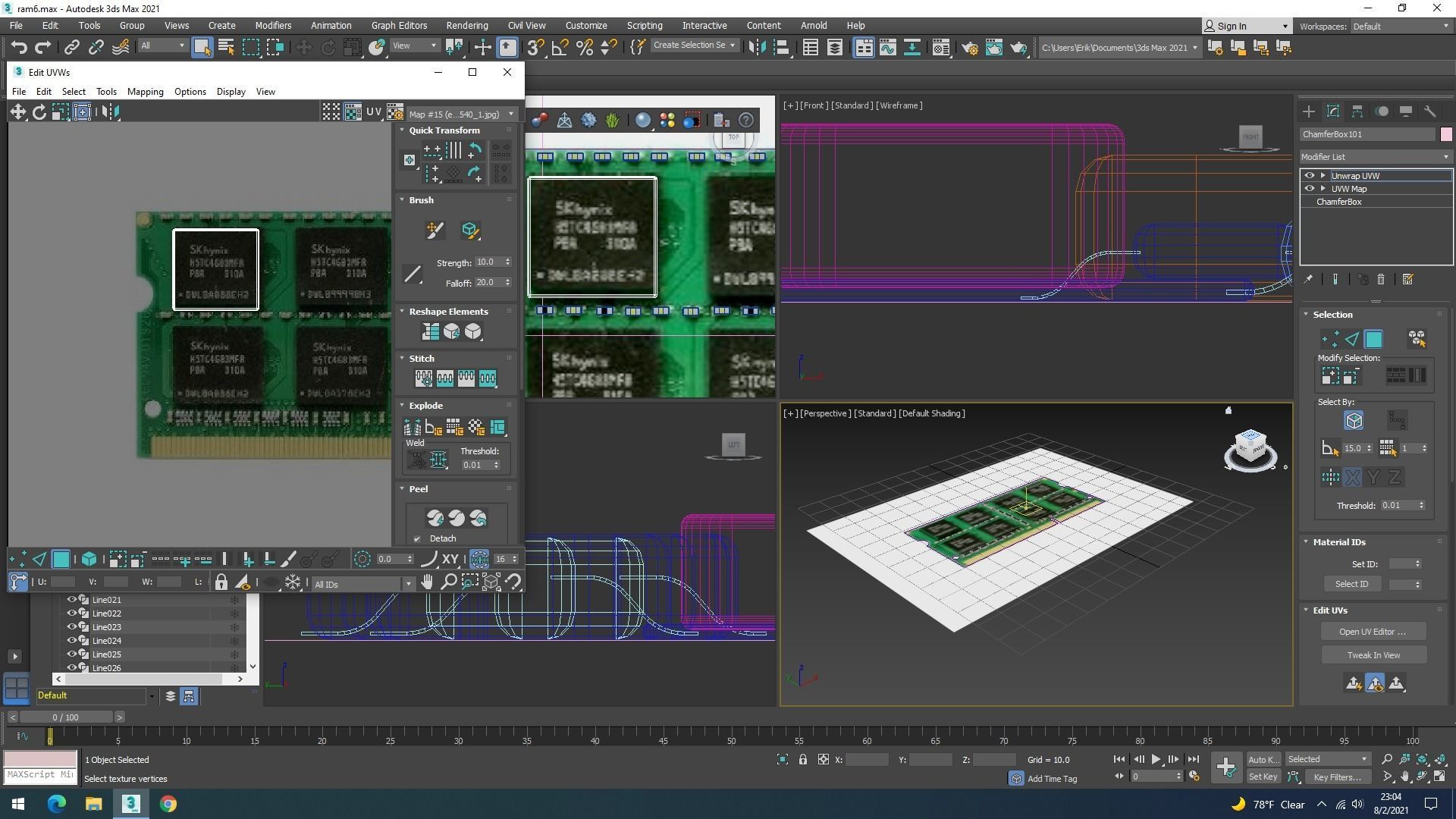Click Relax brush icon in Brush rollout

469,230
